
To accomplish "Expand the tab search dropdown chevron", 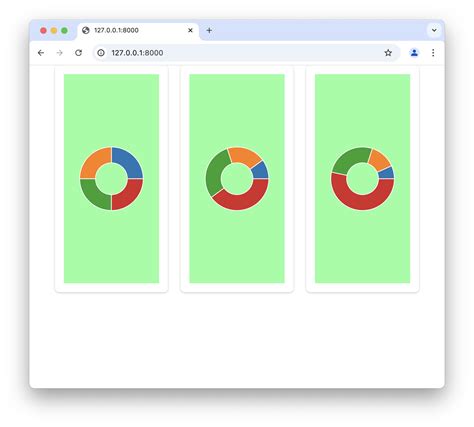I will click(x=434, y=30).
